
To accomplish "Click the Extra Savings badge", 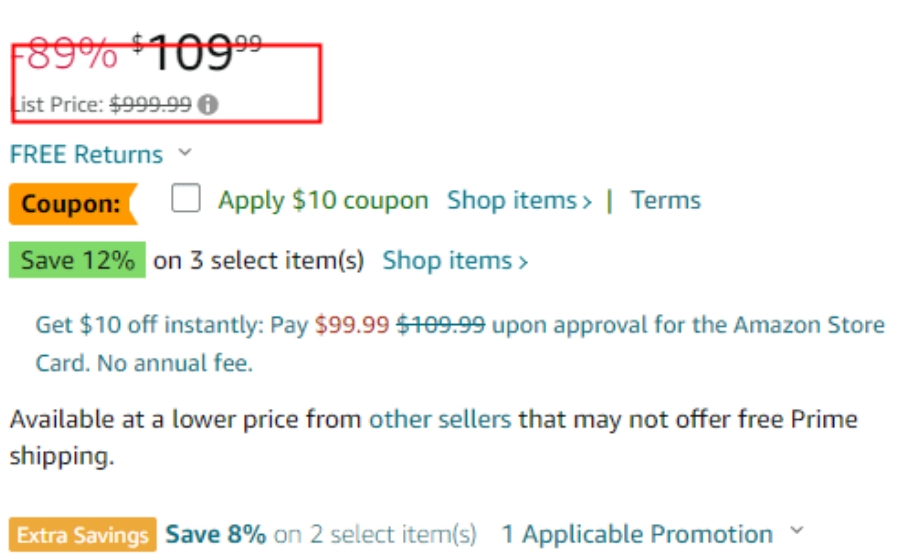I will pyautogui.click(x=82, y=535).
